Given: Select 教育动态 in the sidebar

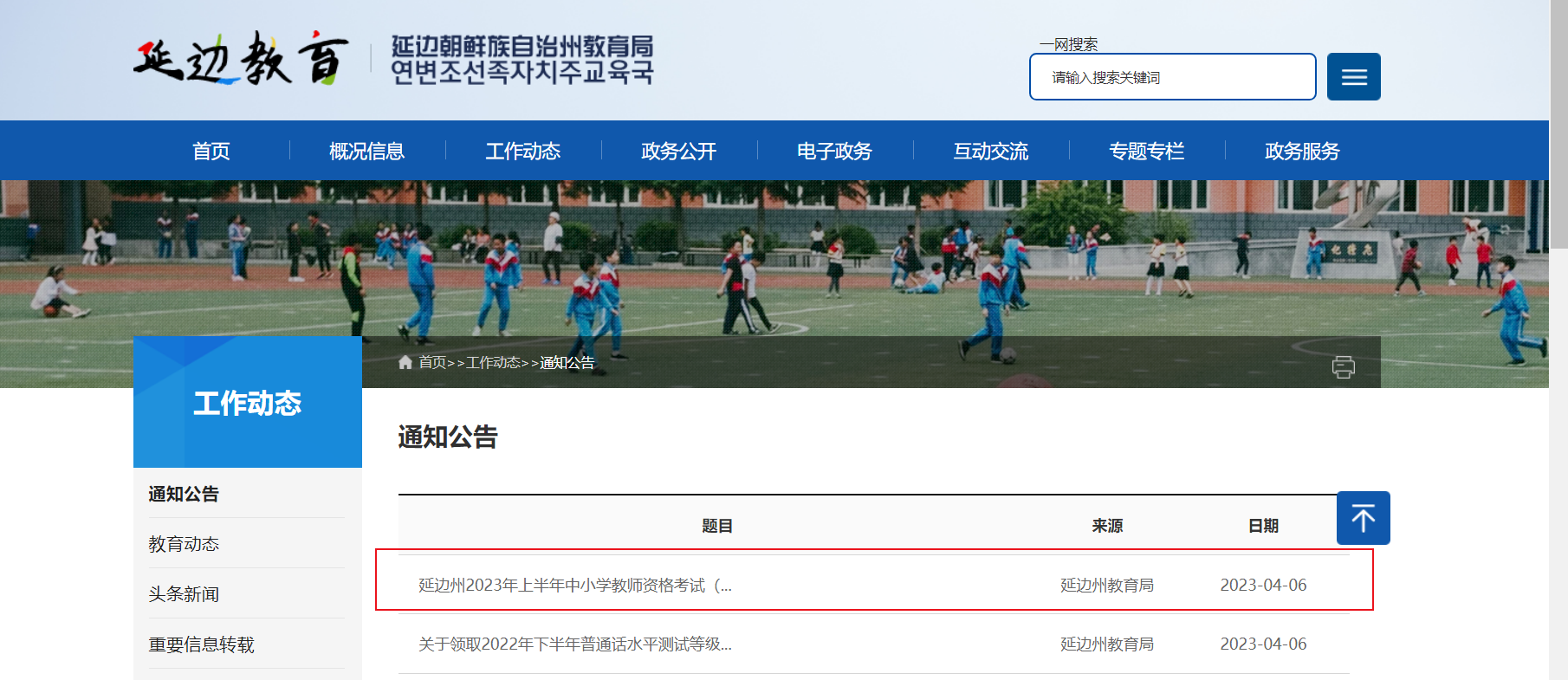Looking at the screenshot, I should click(184, 544).
